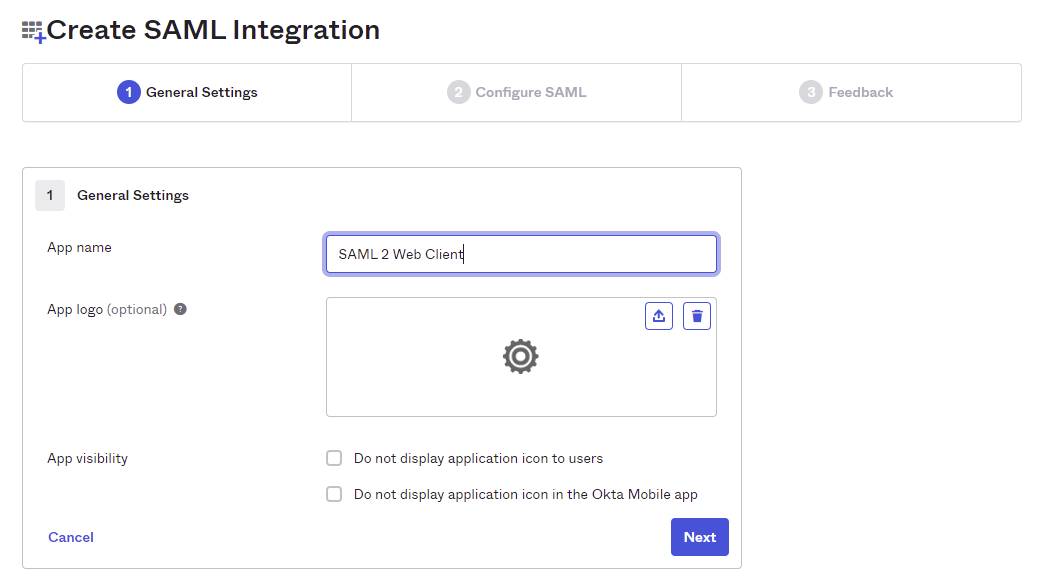Click the Cancel link
Viewport: 1041px width, 588px height.
(71, 537)
